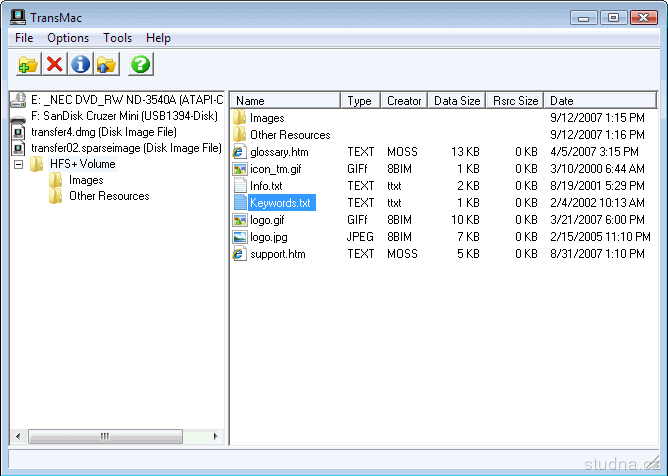This screenshot has height=476, width=668.
Task: Select logo.jpg in the file list
Action: (270, 237)
